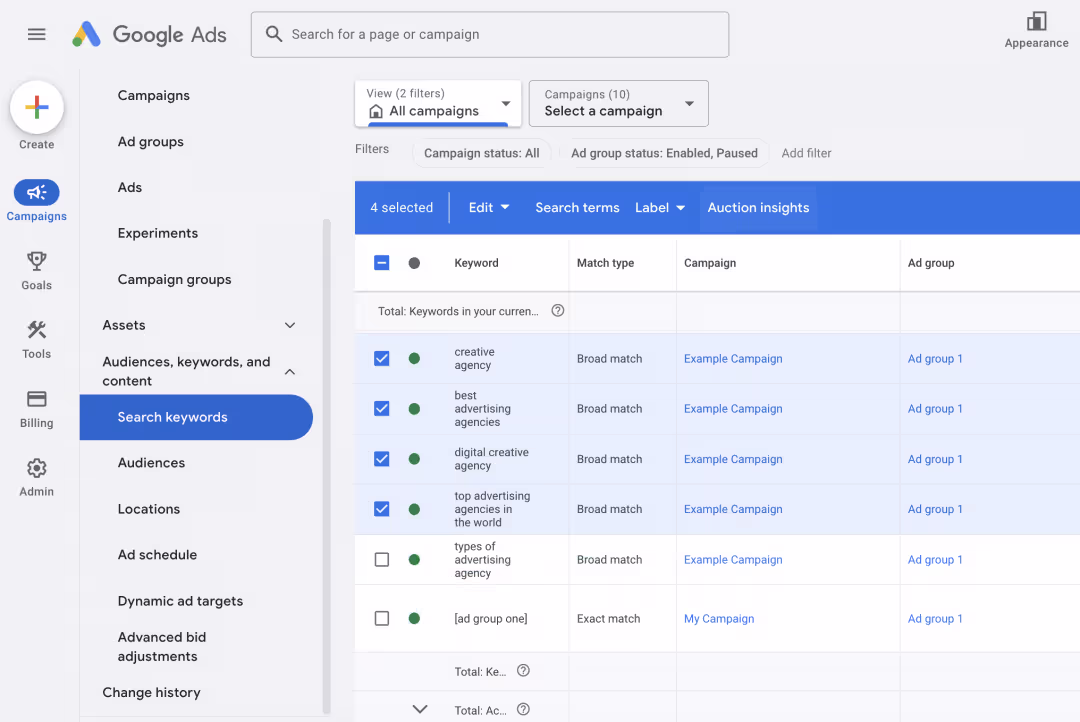Open the Select a campaign dropdown
The height and width of the screenshot is (722, 1080).
[x=619, y=103]
